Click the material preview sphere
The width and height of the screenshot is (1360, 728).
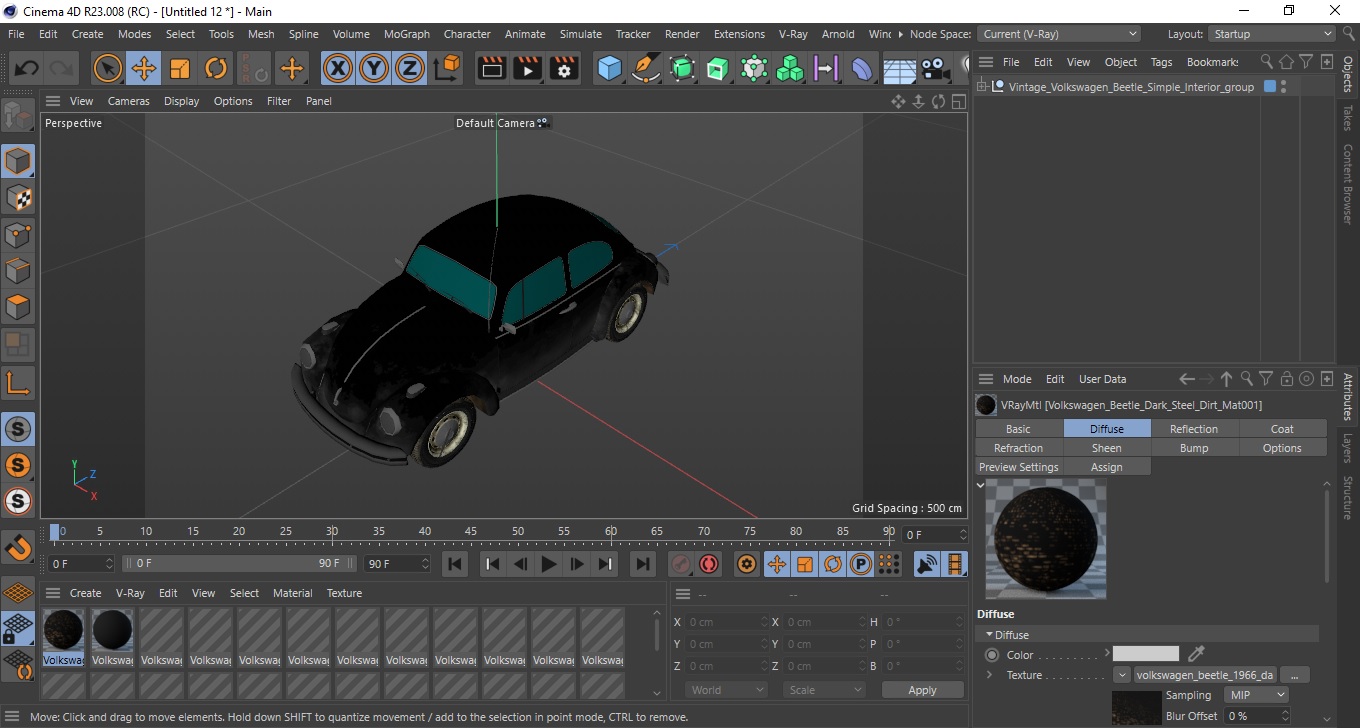coord(1045,539)
